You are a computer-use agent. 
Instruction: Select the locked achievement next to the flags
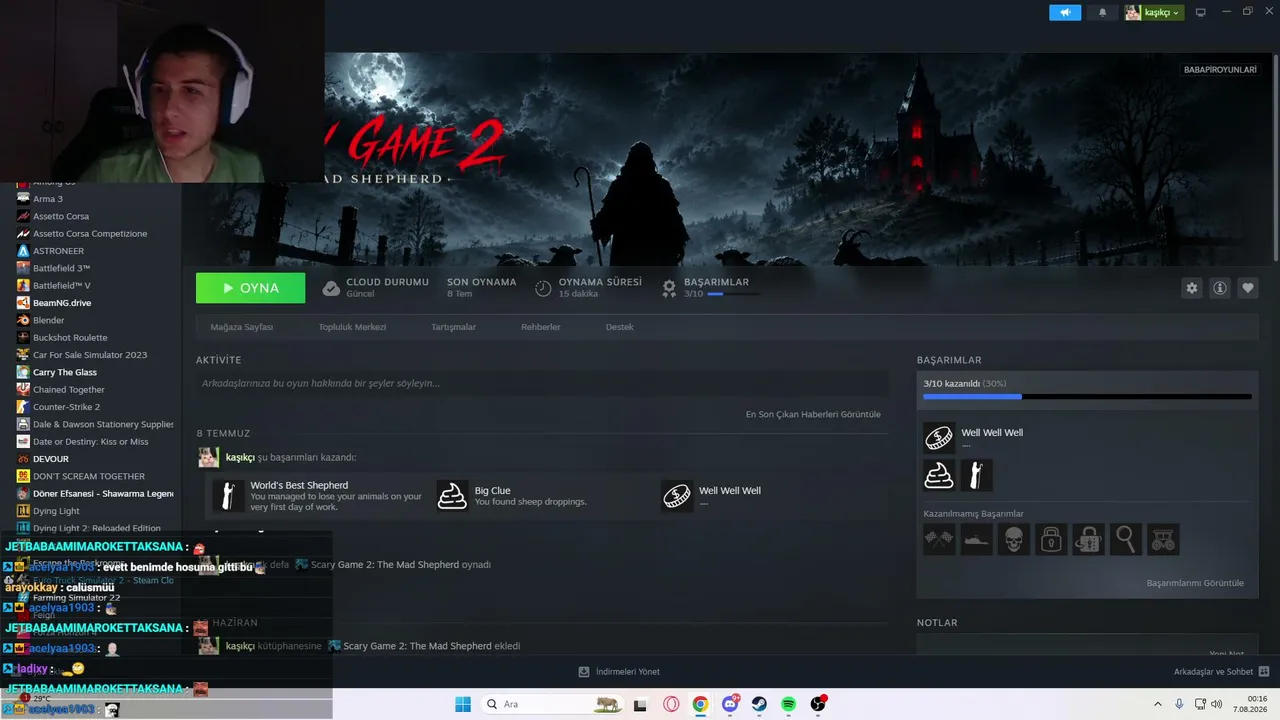point(976,539)
